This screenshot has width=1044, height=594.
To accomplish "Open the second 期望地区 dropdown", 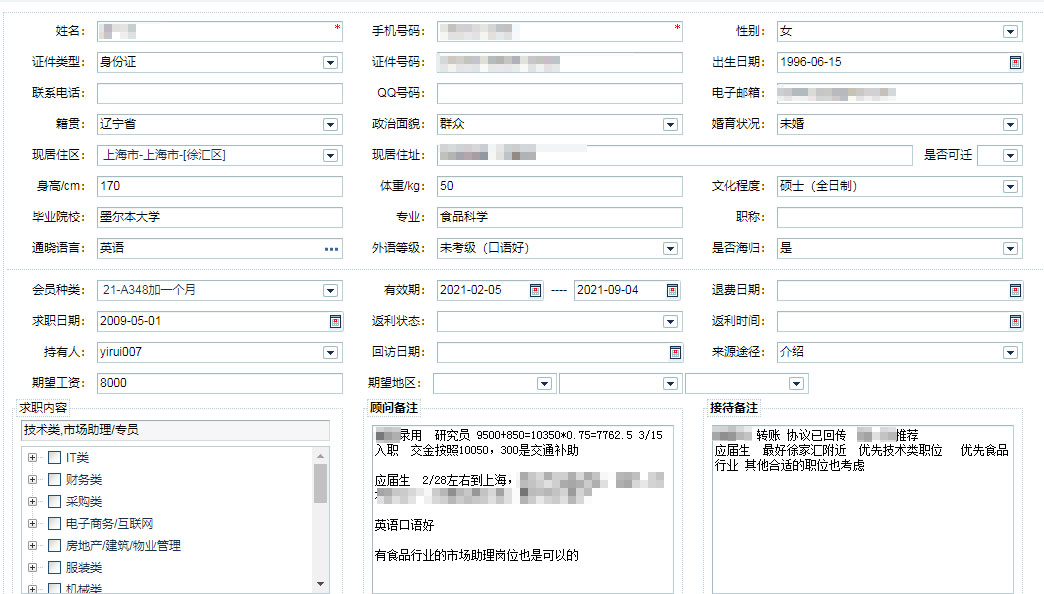I will (x=670, y=384).
